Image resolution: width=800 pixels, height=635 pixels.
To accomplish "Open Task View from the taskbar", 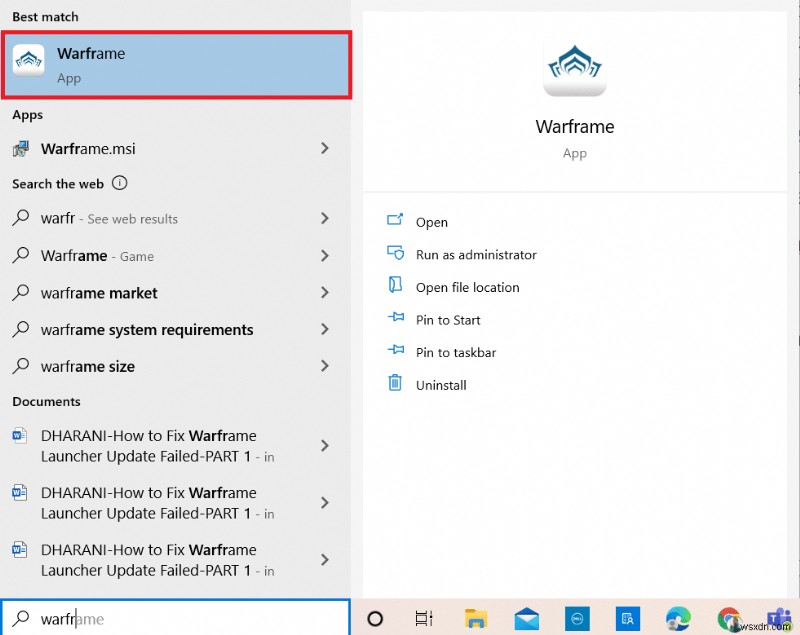I will pos(424,618).
